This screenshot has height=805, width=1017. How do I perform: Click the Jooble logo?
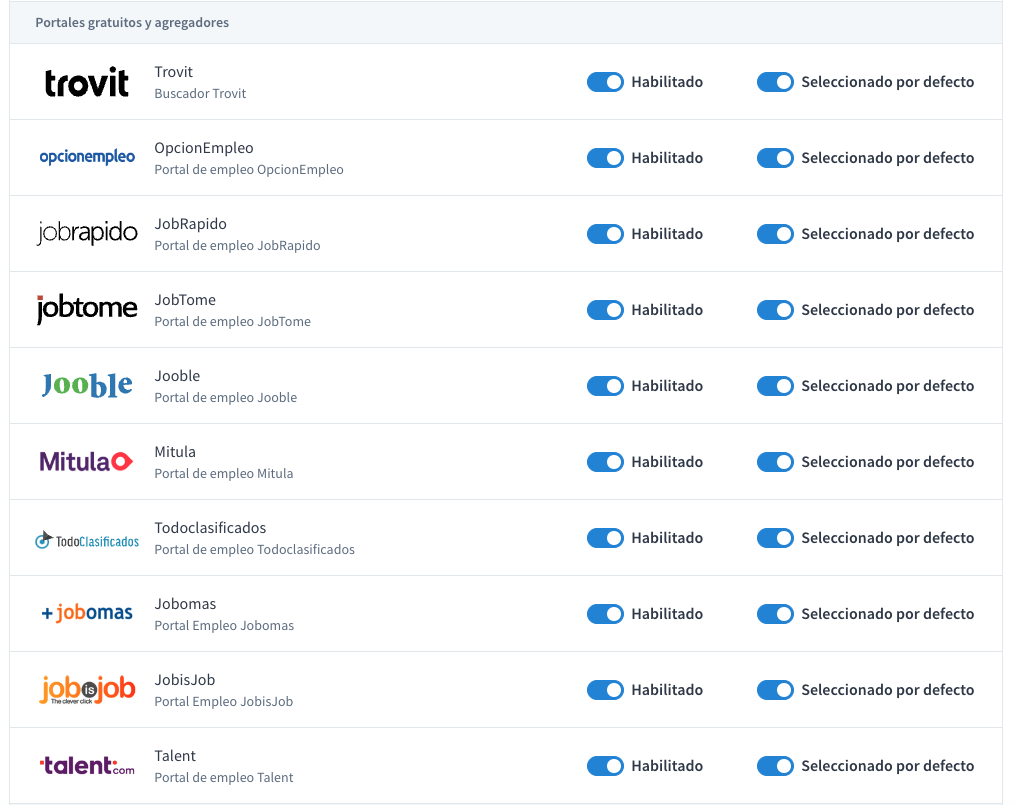click(87, 385)
